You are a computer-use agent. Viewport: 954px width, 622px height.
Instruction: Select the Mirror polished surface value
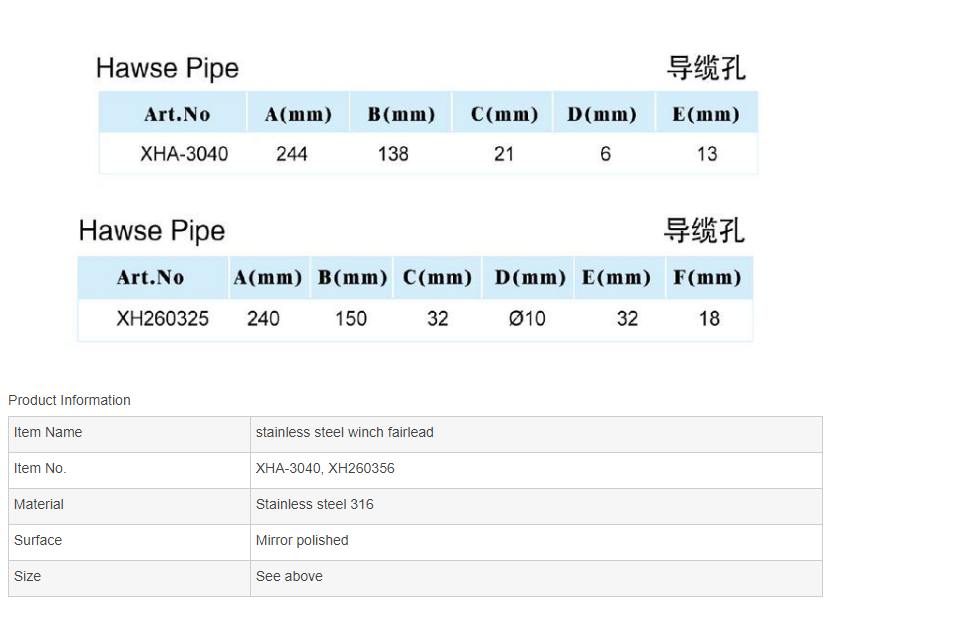(302, 541)
